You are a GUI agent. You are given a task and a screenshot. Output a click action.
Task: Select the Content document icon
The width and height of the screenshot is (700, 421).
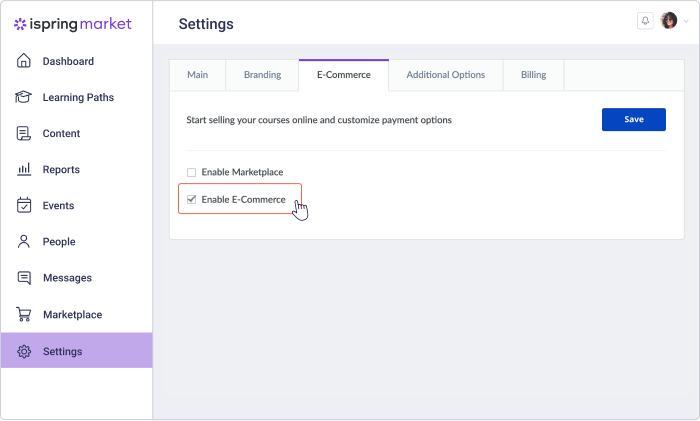(24, 133)
